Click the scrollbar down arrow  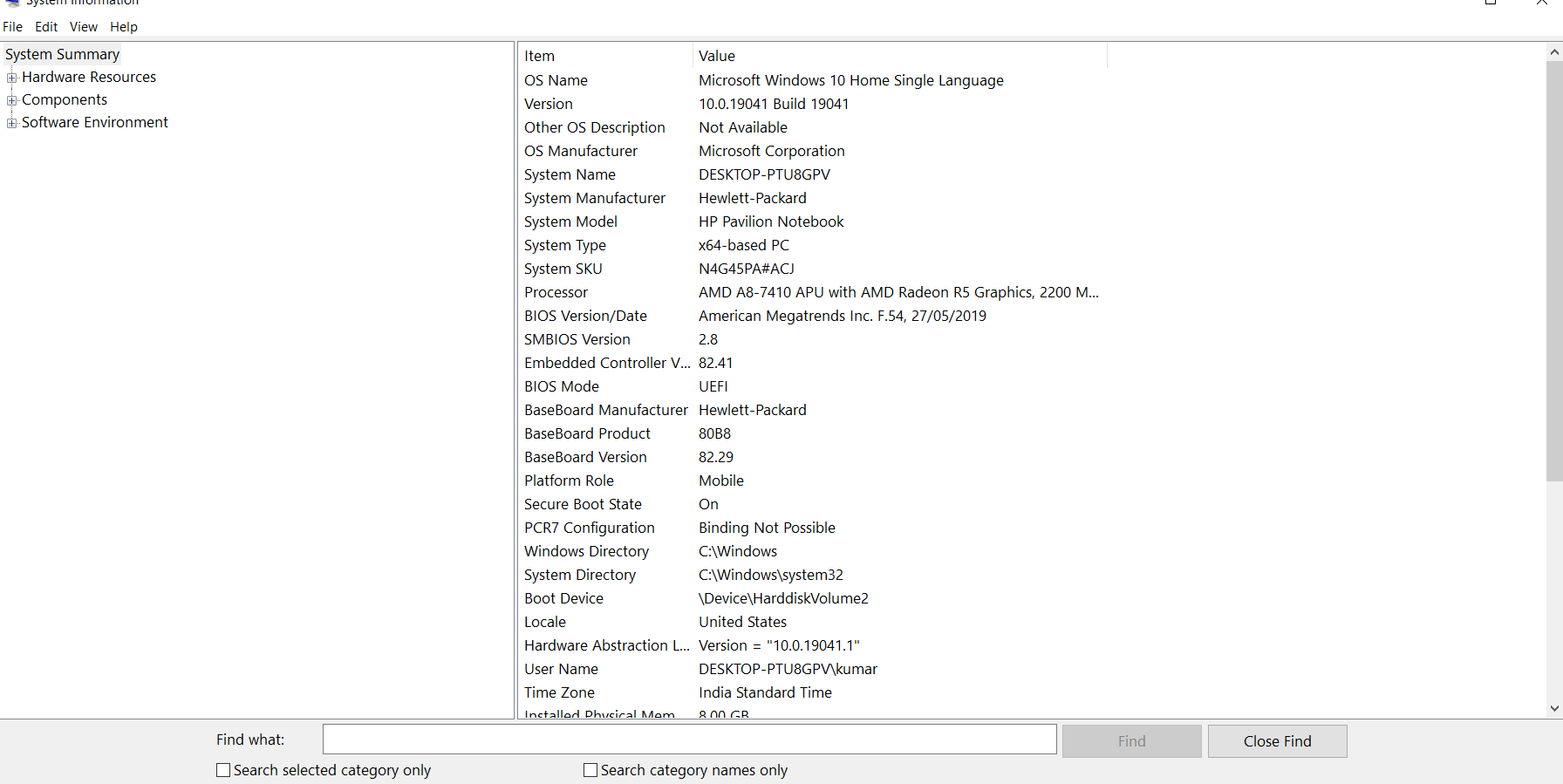pyautogui.click(x=1554, y=709)
